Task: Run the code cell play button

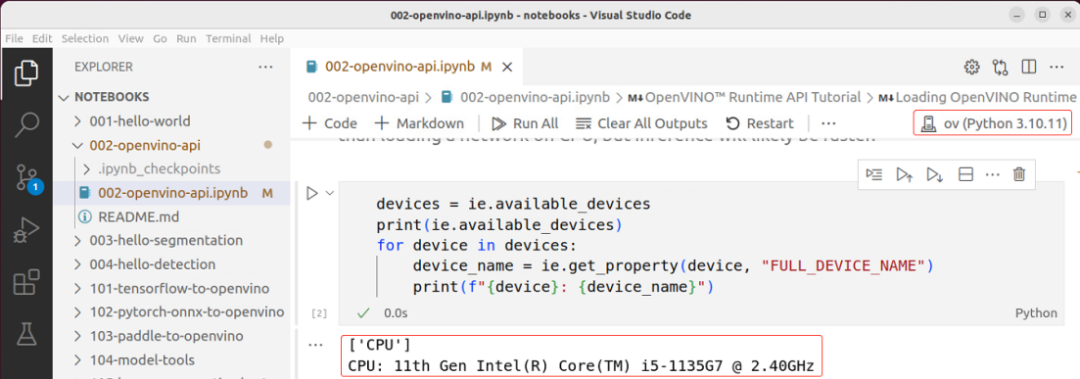Action: tap(312, 194)
